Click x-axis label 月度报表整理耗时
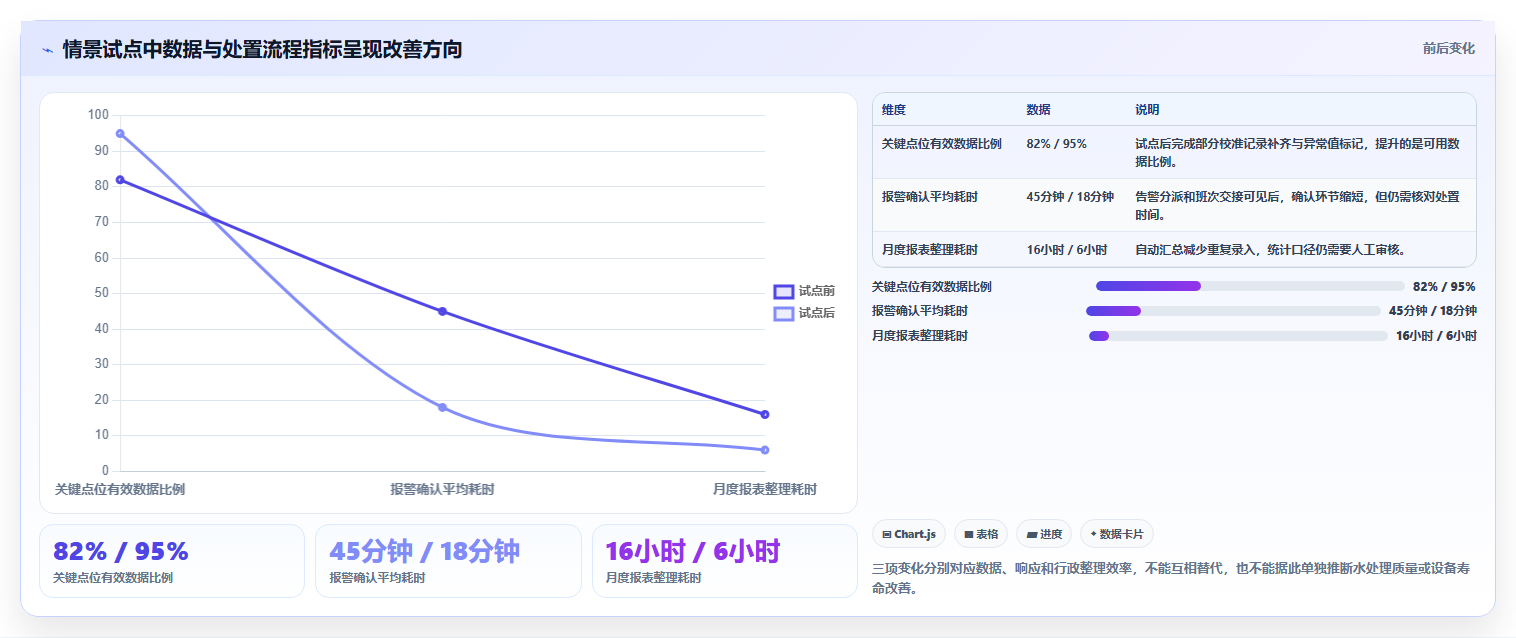 [765, 489]
